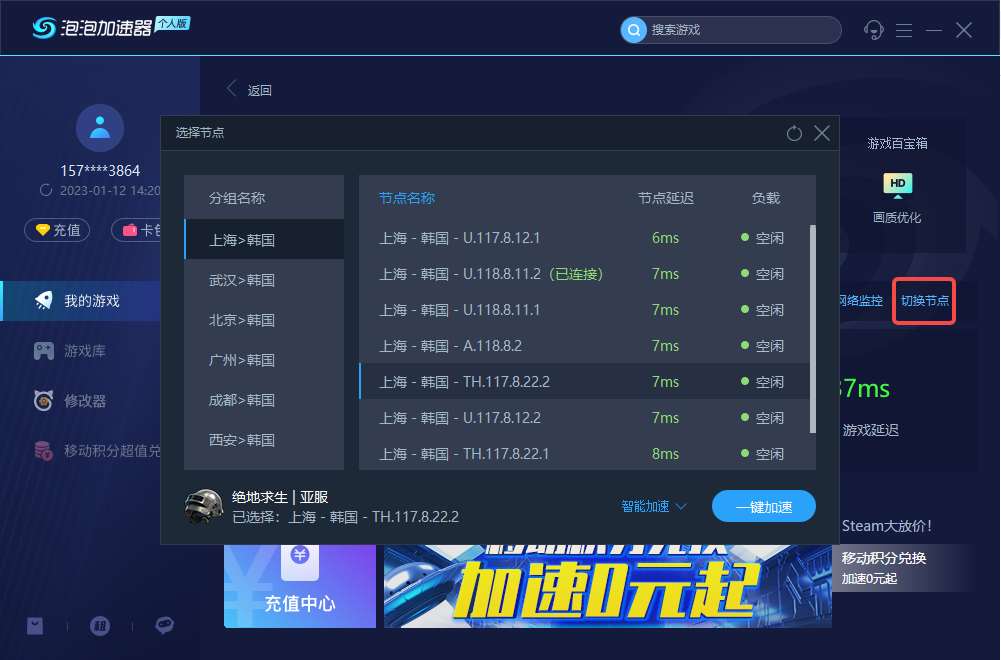Open the hamburger menu at top right
The height and width of the screenshot is (660, 1001).
coord(904,30)
